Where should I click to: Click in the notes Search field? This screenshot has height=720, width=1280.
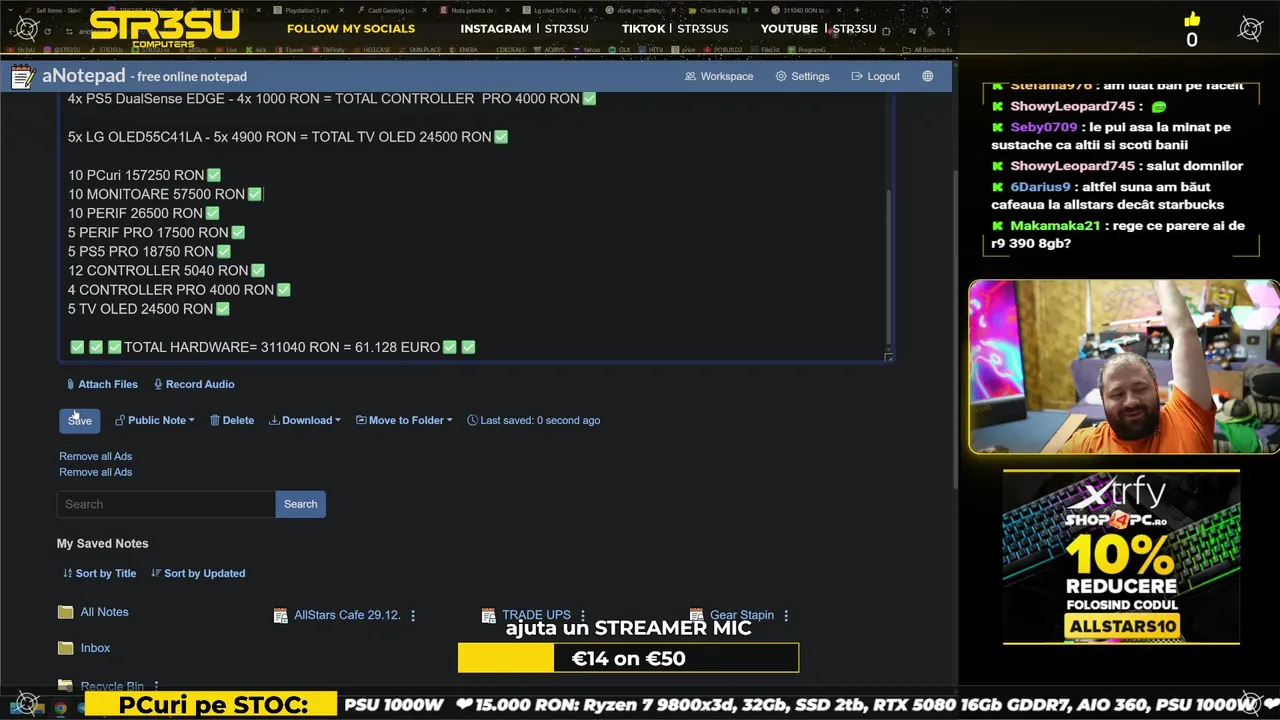click(x=166, y=504)
